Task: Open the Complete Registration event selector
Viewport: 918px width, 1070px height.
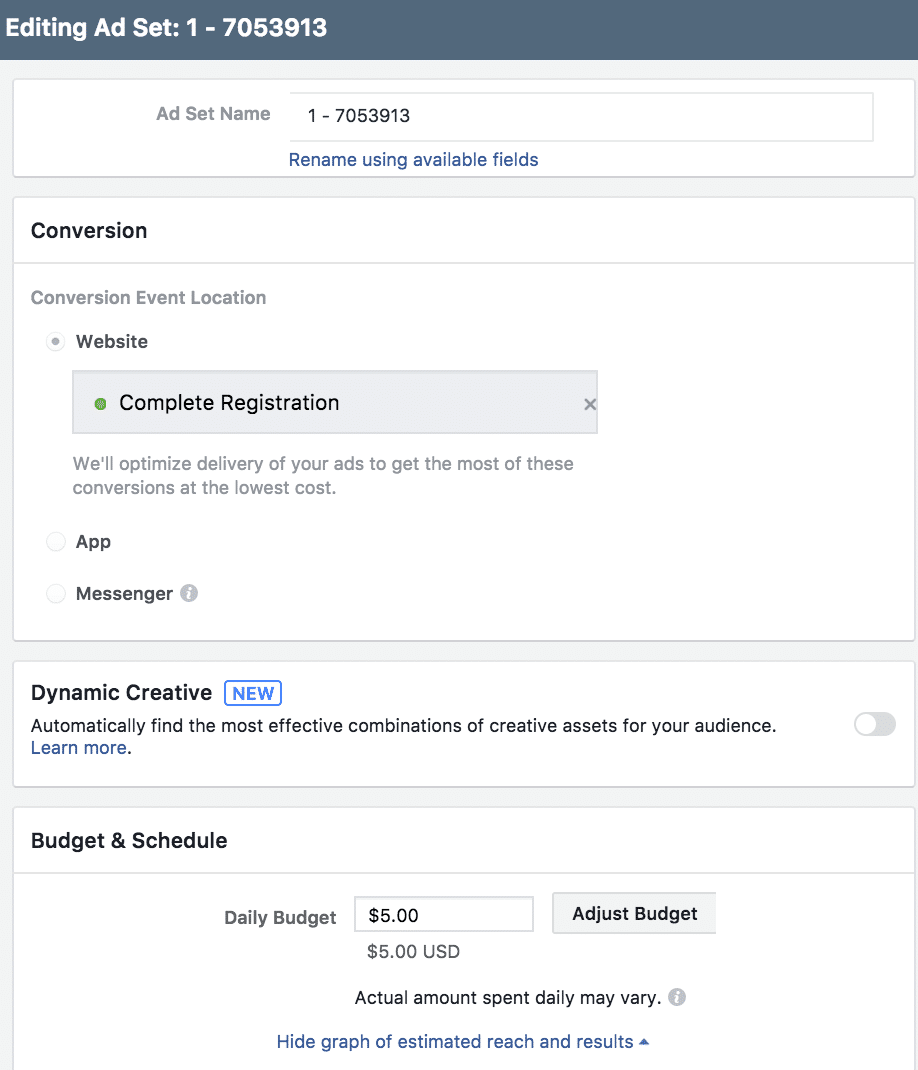Action: tap(334, 403)
